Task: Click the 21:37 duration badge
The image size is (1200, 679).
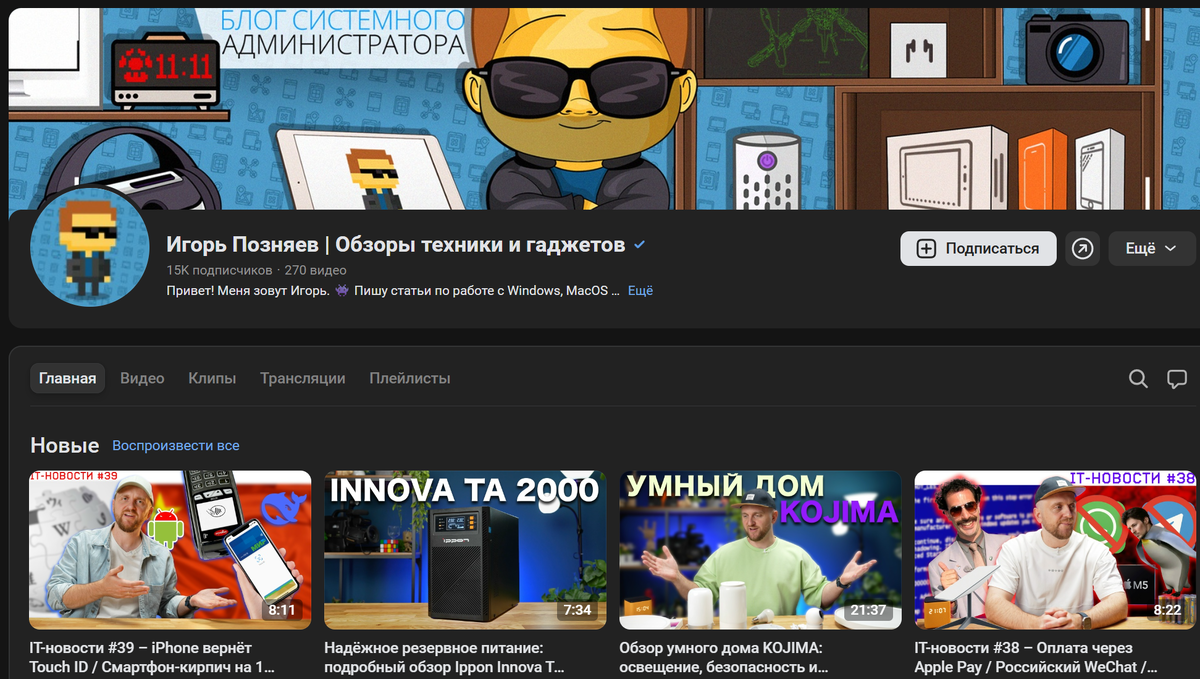Action: pyautogui.click(x=868, y=610)
